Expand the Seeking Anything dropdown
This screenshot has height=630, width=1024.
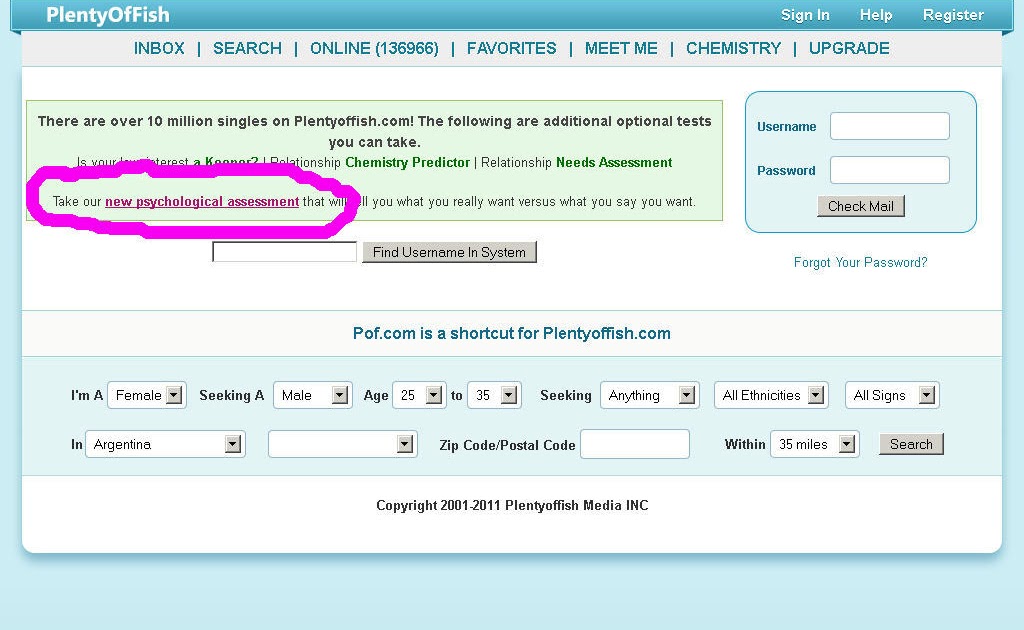point(650,395)
